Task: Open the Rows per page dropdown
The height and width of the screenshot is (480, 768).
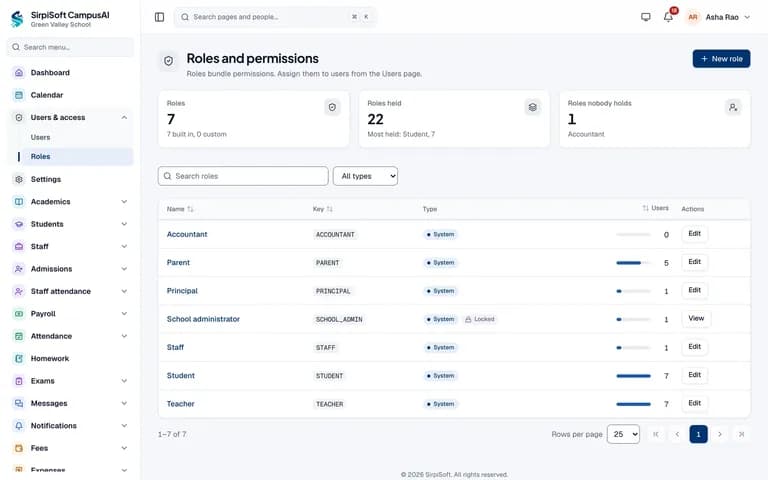Action: tap(623, 434)
